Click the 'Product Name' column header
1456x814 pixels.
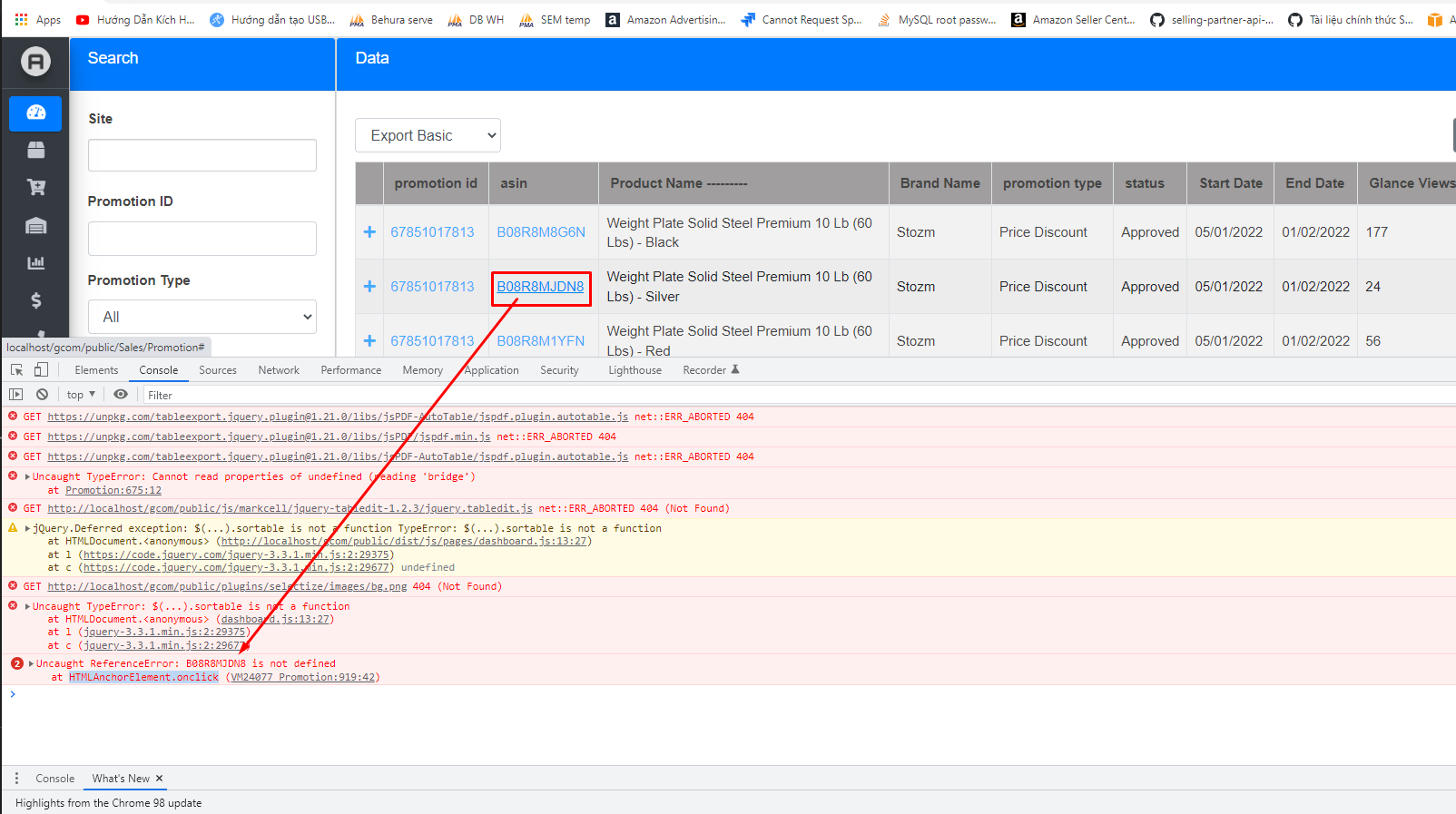[x=743, y=183]
